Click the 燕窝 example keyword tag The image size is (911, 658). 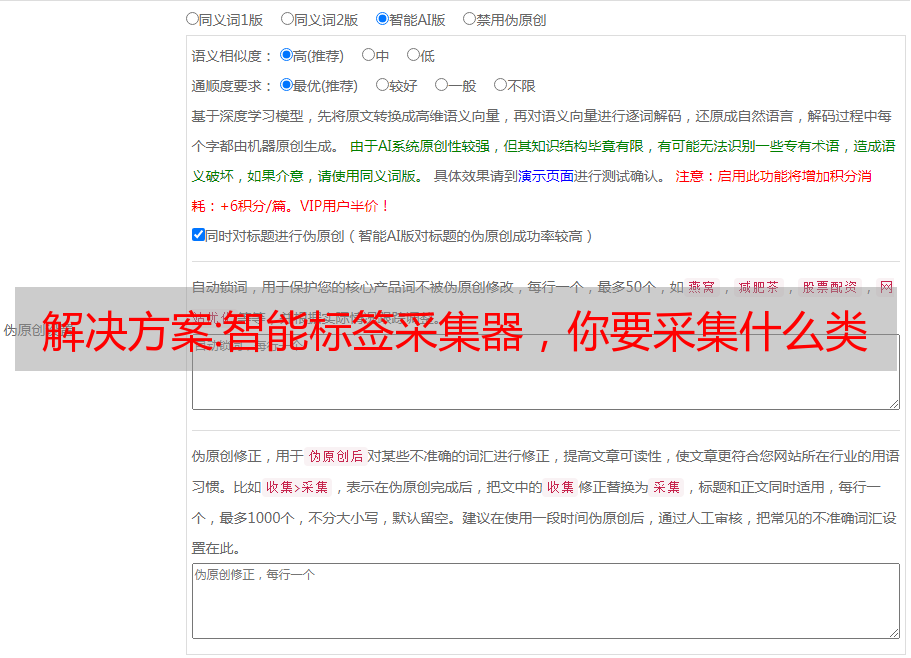point(701,287)
